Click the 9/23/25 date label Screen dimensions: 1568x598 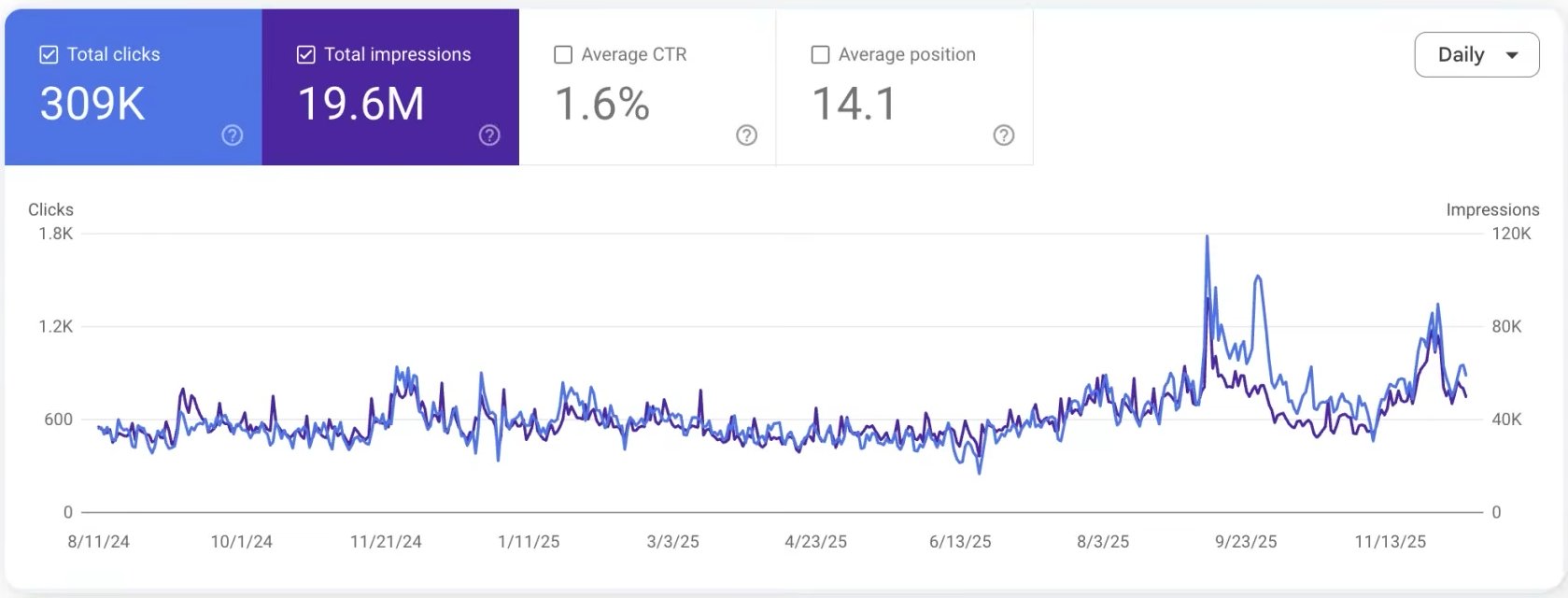point(1245,540)
